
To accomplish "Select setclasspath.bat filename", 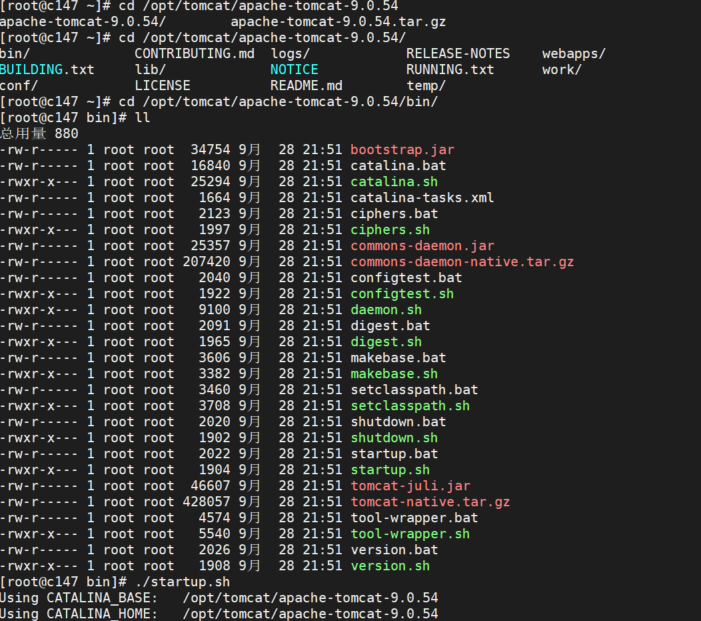I will (414, 390).
